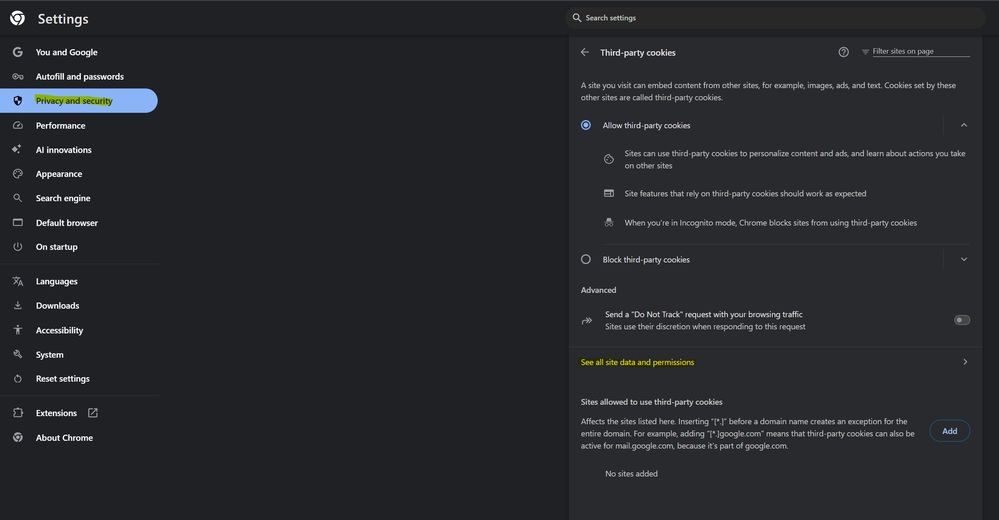Screen dimensions: 999x520
Task: Click the magnifier icon beside Search engine
Action: click(18, 198)
